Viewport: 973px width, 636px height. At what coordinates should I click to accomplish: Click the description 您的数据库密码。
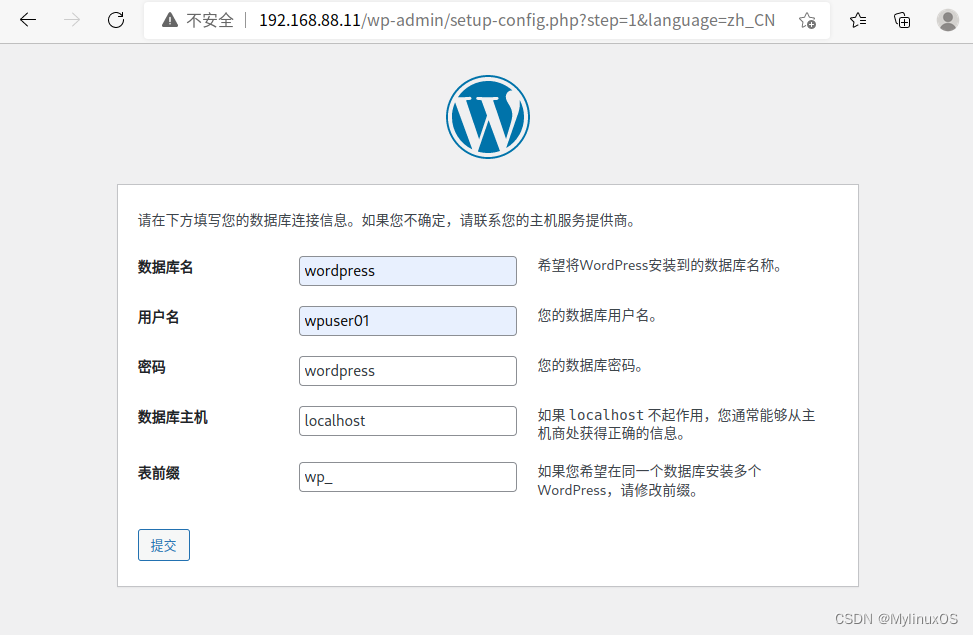pyautogui.click(x=590, y=365)
